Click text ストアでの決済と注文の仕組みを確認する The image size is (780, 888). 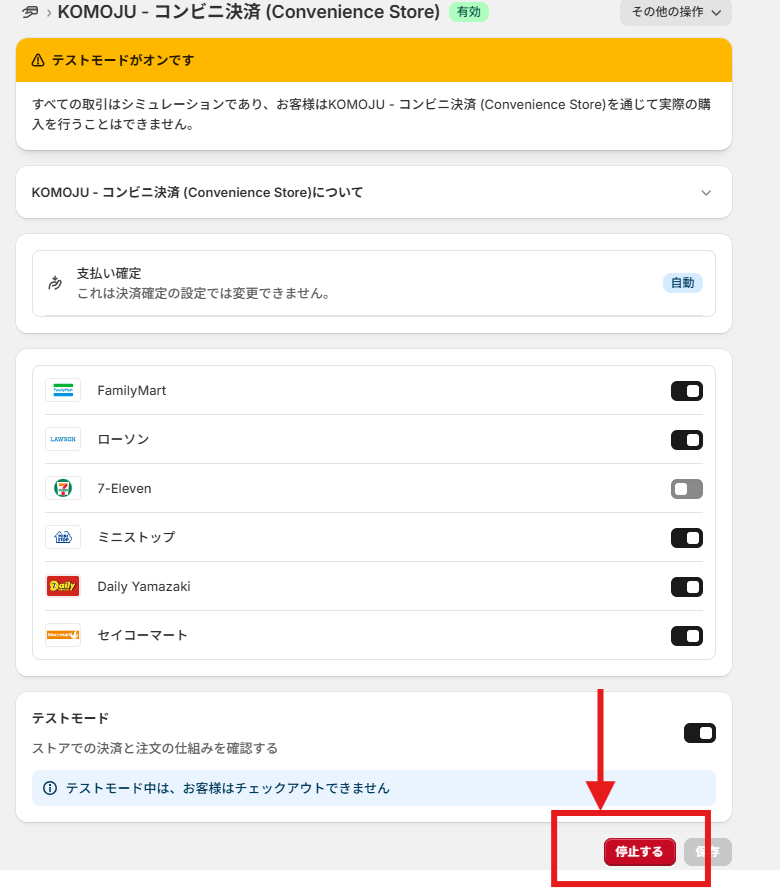pyautogui.click(x=155, y=748)
